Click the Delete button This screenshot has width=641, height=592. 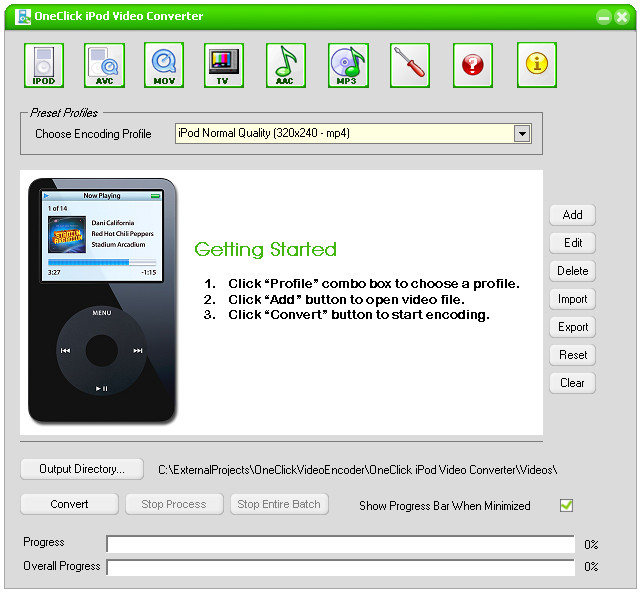point(572,271)
